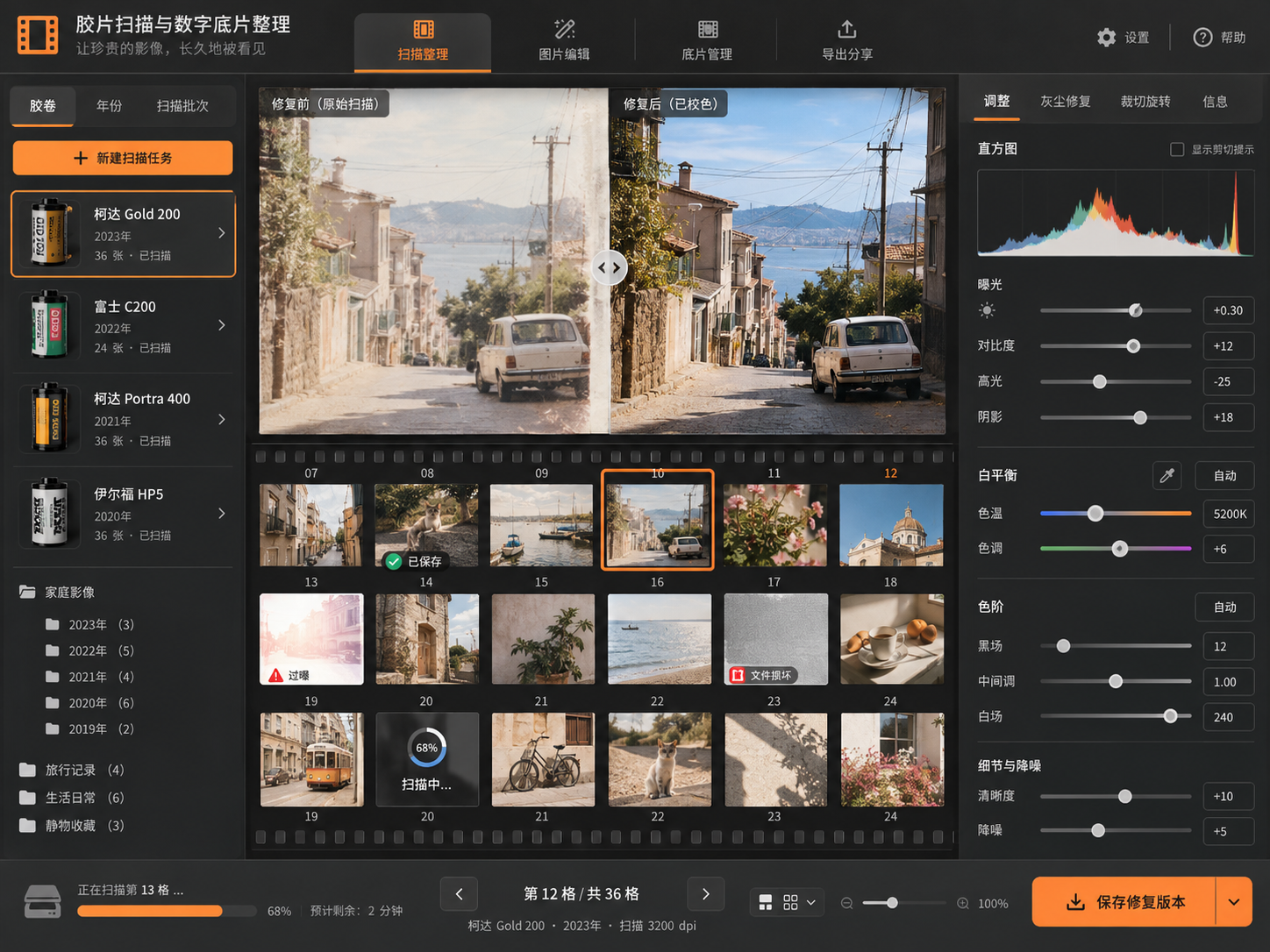Adjust the 色温 color temperature slider
The width and height of the screenshot is (1270, 952).
coord(1116,514)
